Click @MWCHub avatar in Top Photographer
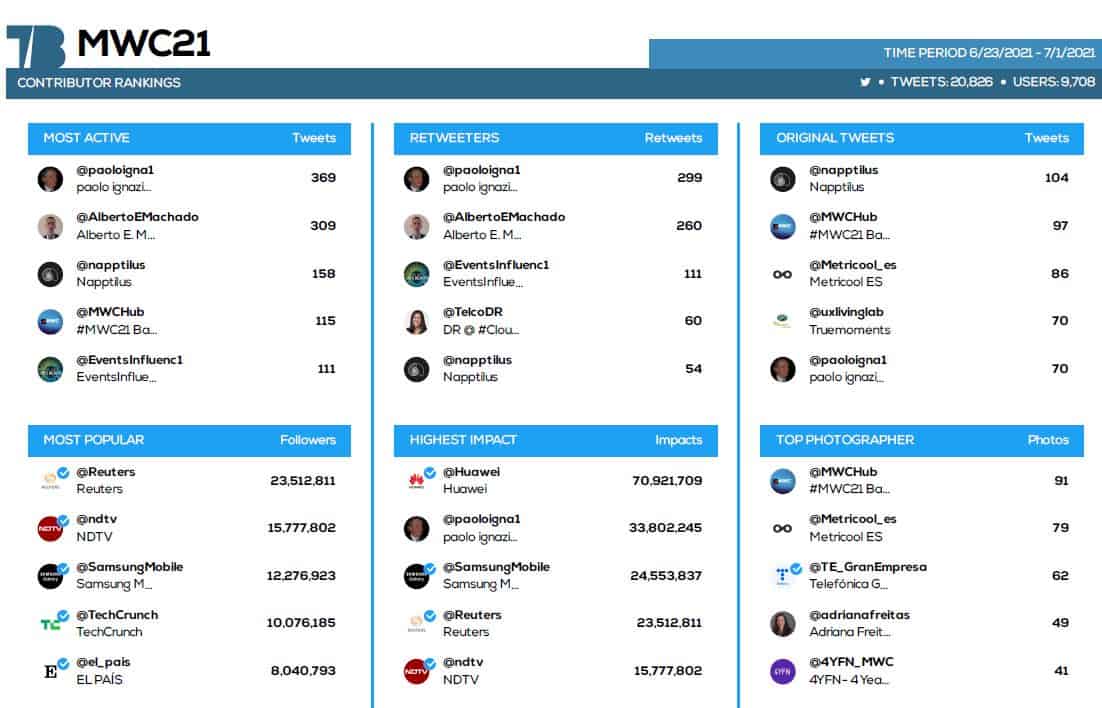Screen dimensions: 1102x708 (783, 481)
